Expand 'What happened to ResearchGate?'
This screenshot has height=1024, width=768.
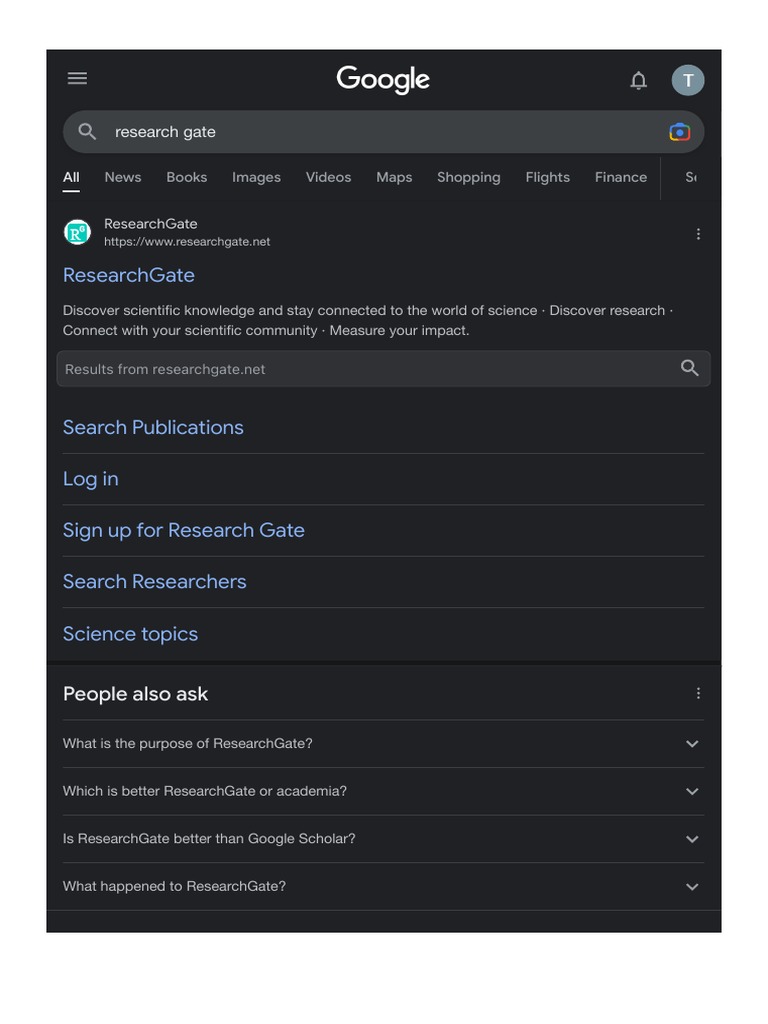tap(383, 886)
